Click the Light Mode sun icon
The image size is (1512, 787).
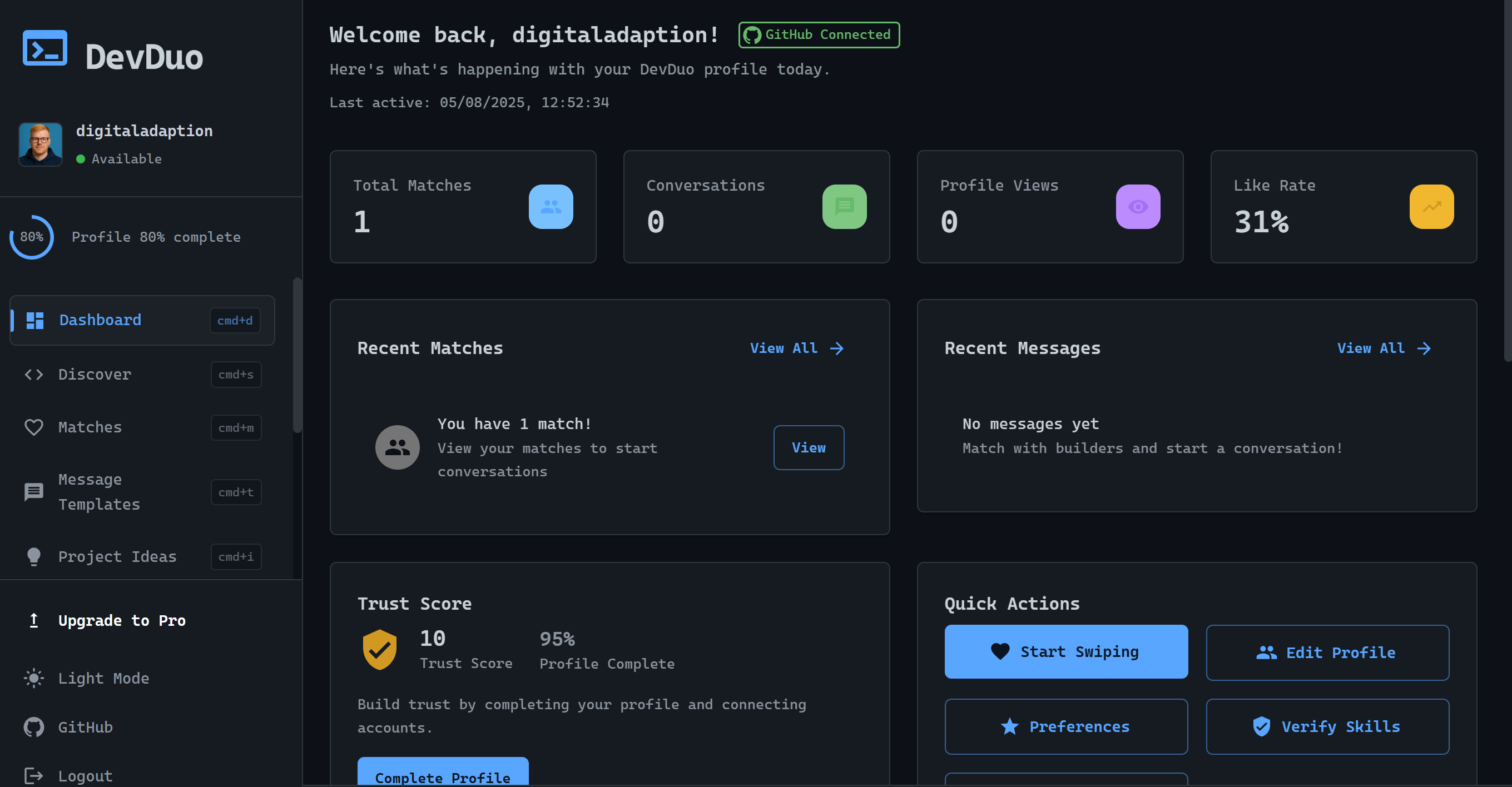[34, 679]
